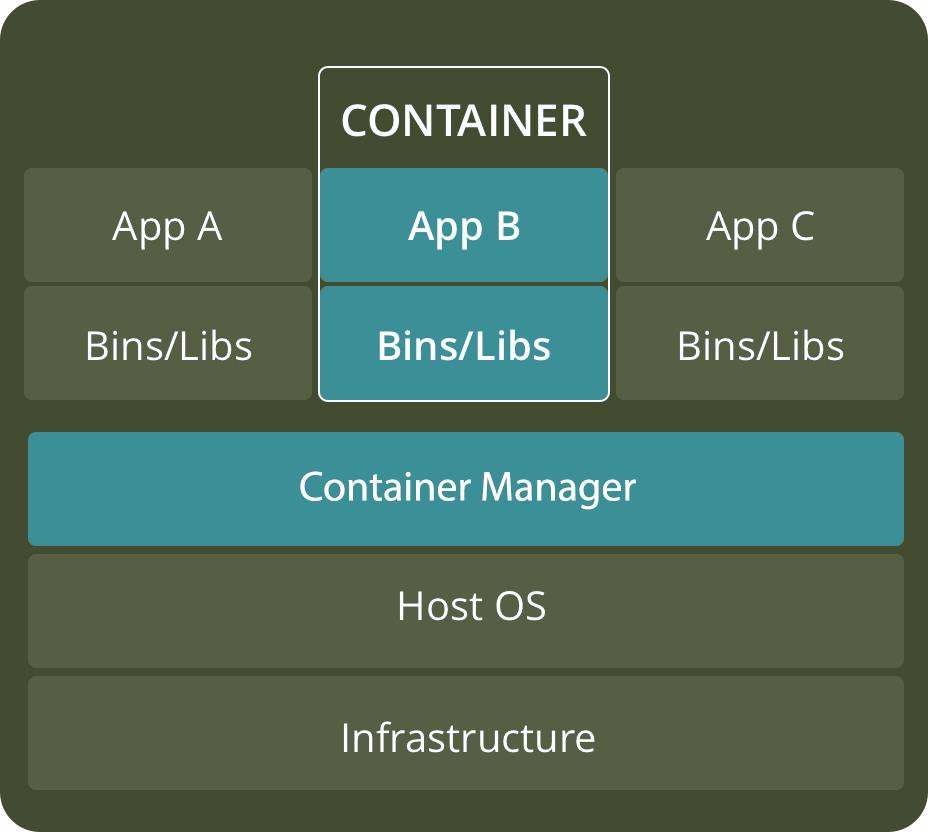Click the 'App A' text label
The width and height of the screenshot is (928, 832).
pyautogui.click(x=167, y=227)
